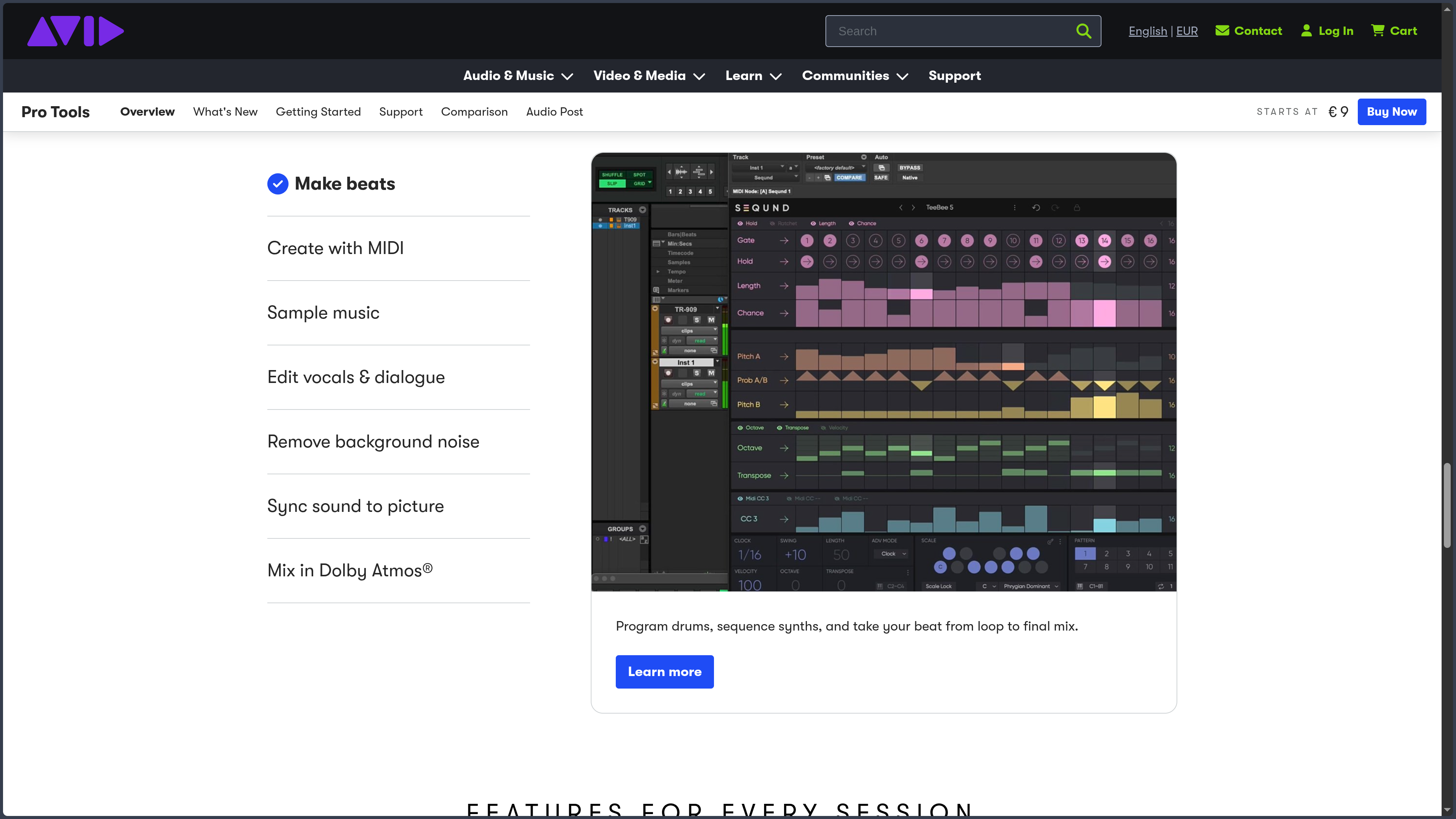The width and height of the screenshot is (1456, 819).
Task: Click the page vertical scrollbar thumb
Action: click(1447, 505)
